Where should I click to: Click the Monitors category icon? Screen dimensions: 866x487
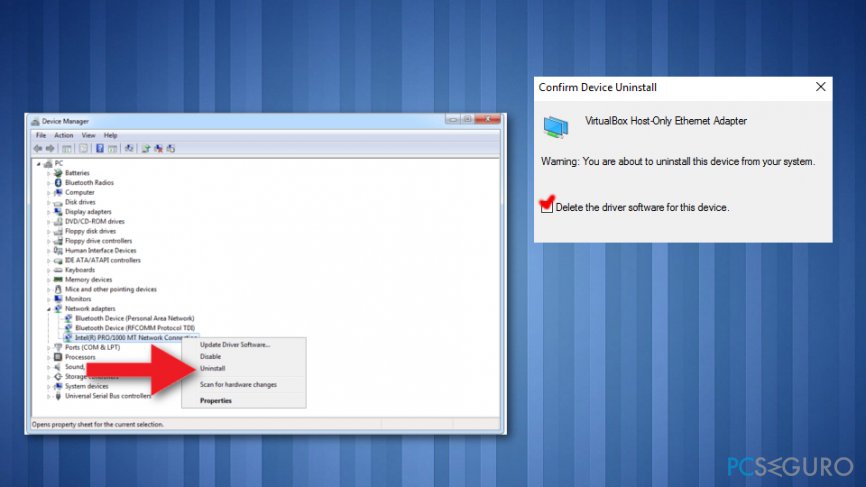coord(58,299)
